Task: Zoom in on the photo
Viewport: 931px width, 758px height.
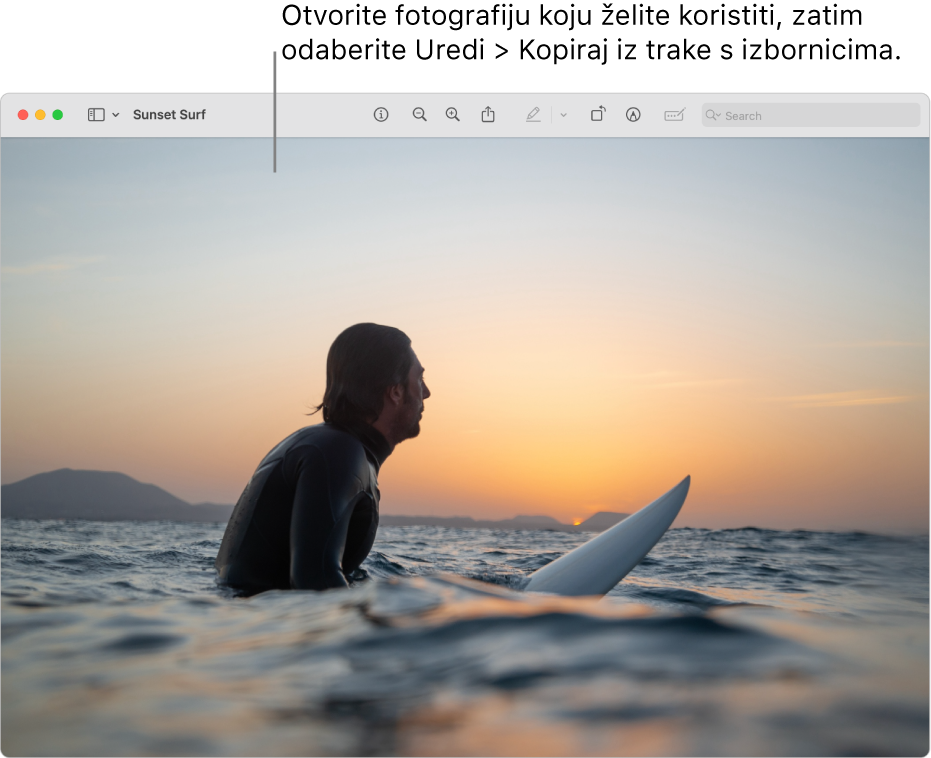Action: (452, 115)
